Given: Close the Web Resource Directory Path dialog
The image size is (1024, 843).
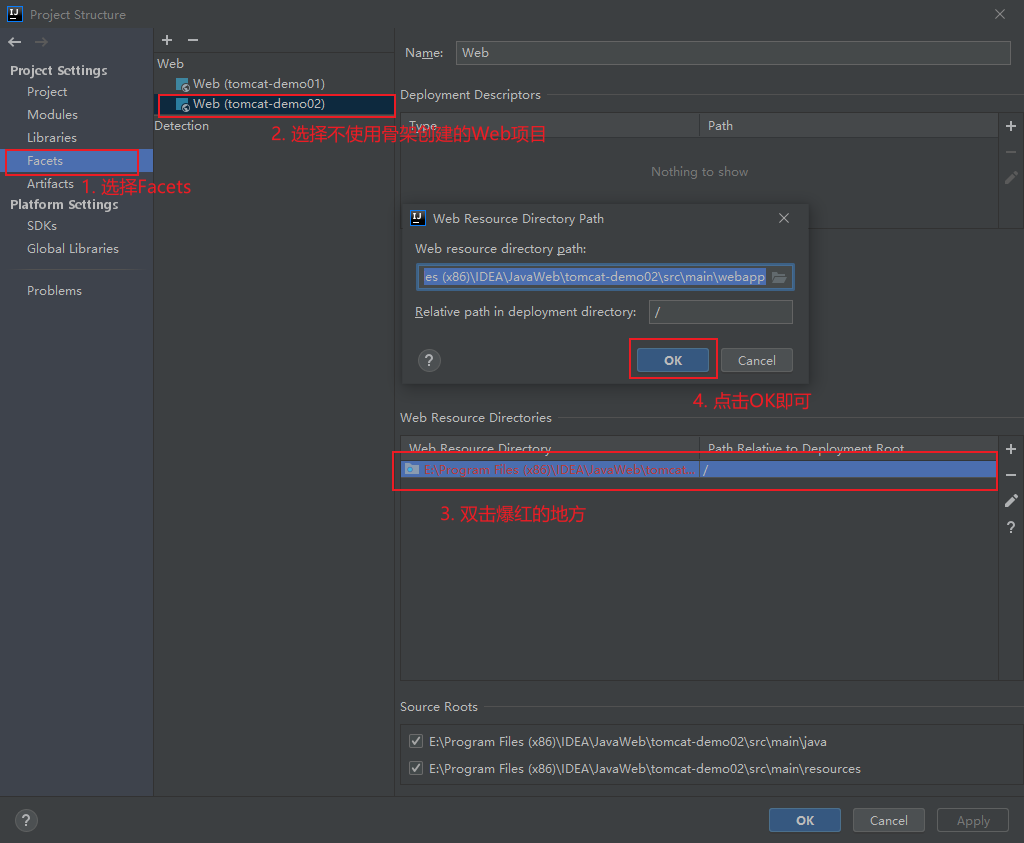Looking at the screenshot, I should tap(784, 218).
